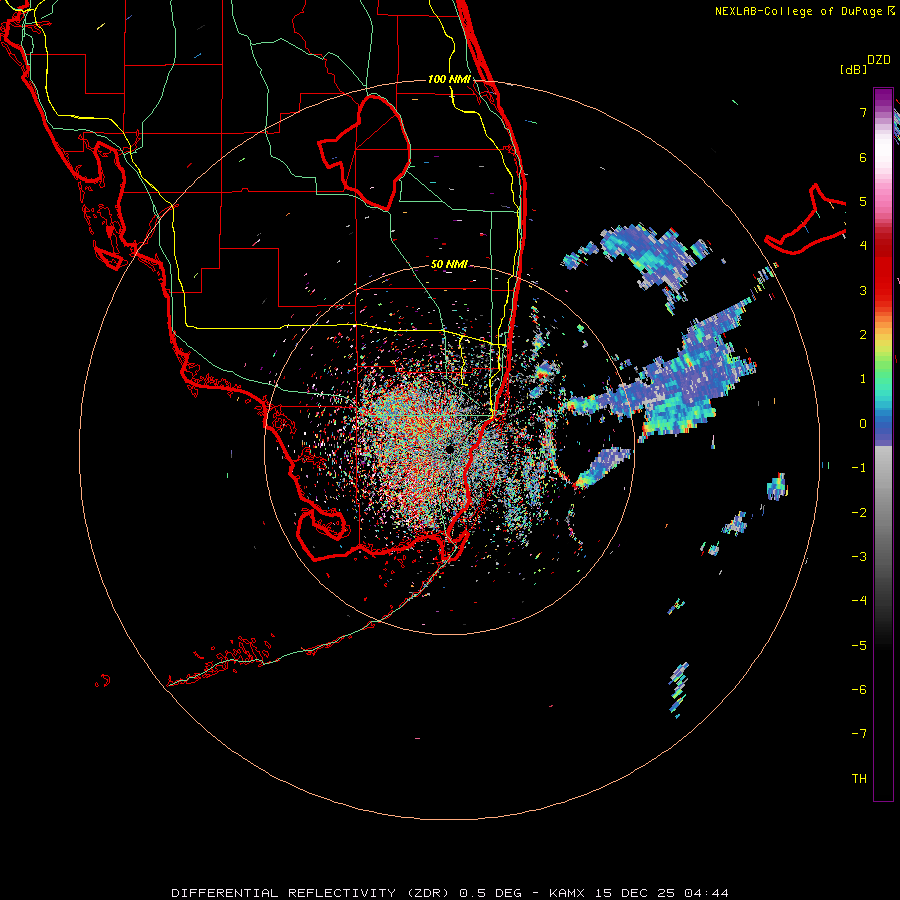Click the "TH" threshold label on the scale

[x=859, y=779]
